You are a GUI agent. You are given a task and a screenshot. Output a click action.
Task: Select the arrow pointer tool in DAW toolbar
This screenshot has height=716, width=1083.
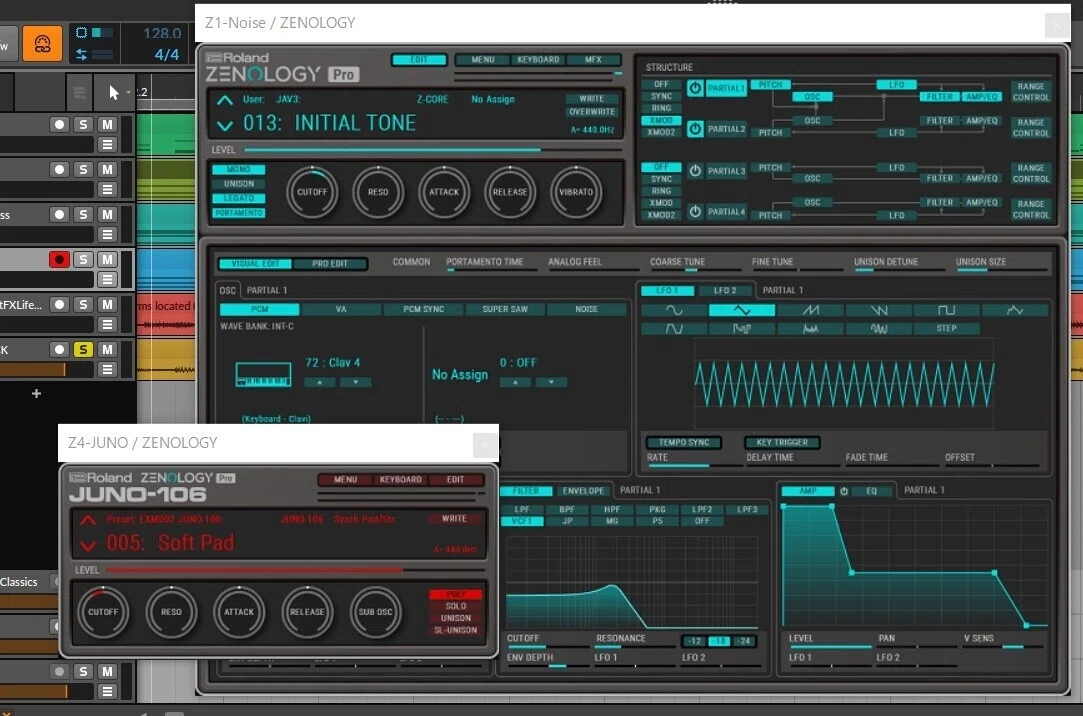tap(114, 93)
